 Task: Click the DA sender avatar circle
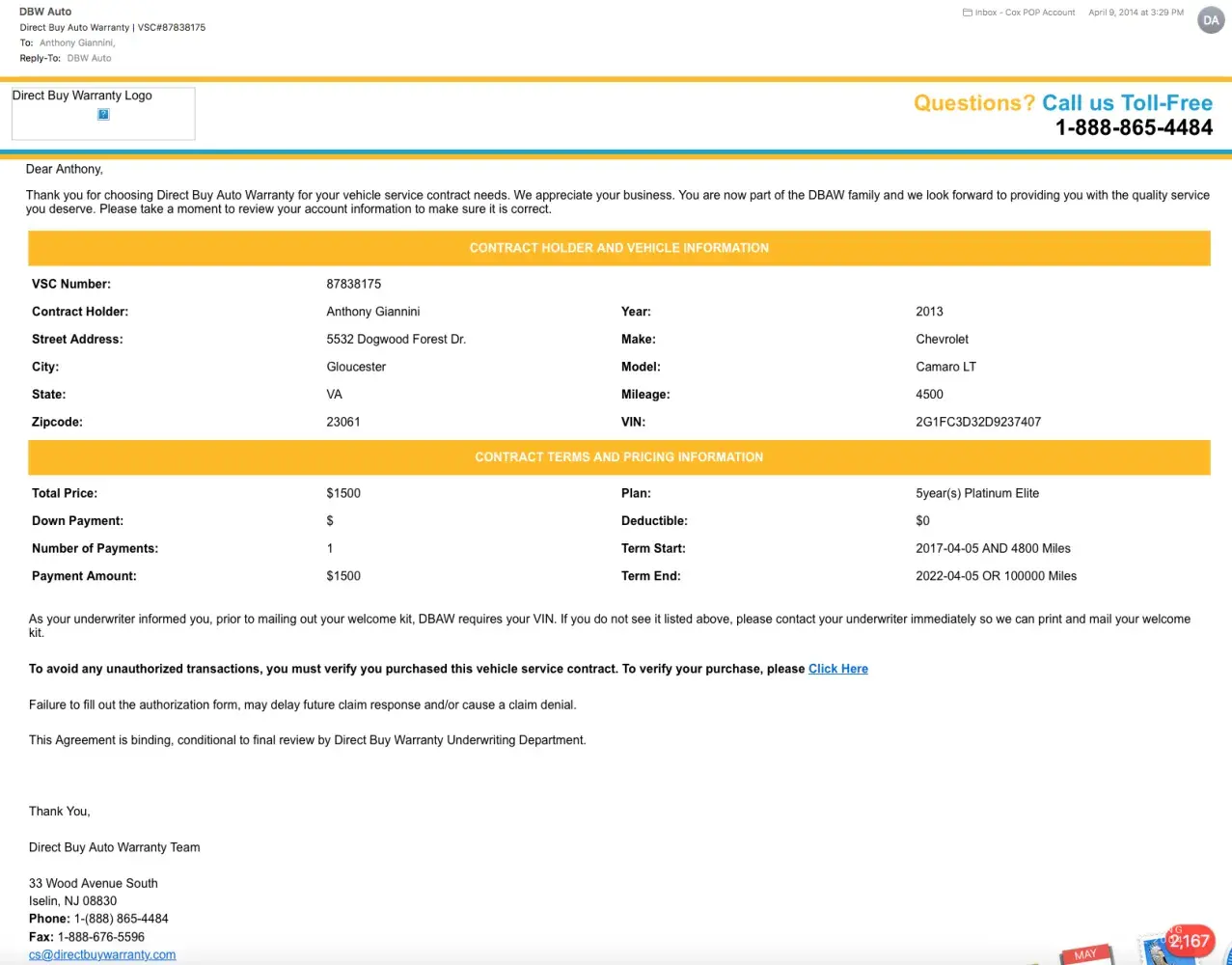(x=1210, y=20)
